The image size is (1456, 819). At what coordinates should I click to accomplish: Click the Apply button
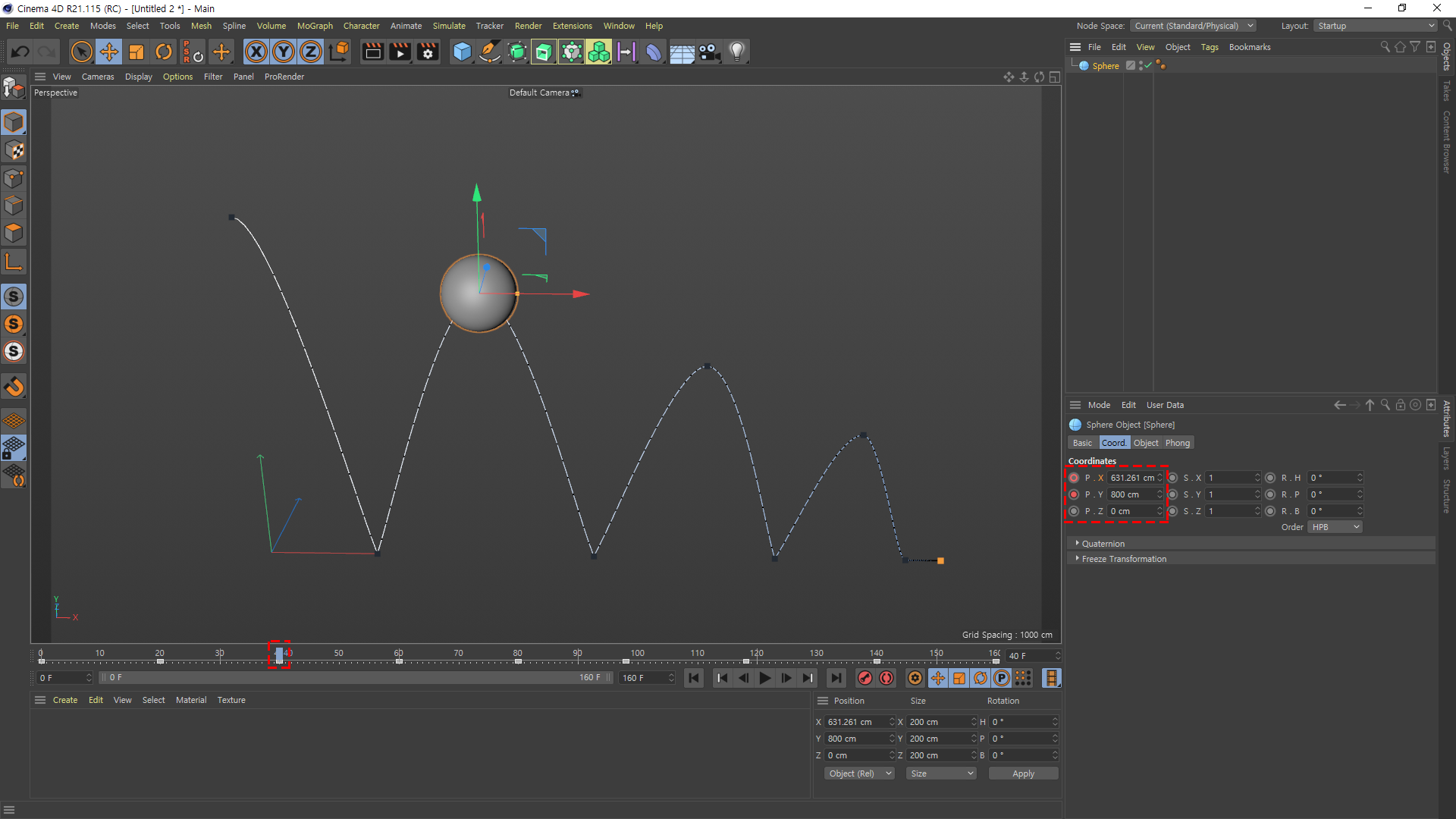point(1023,773)
